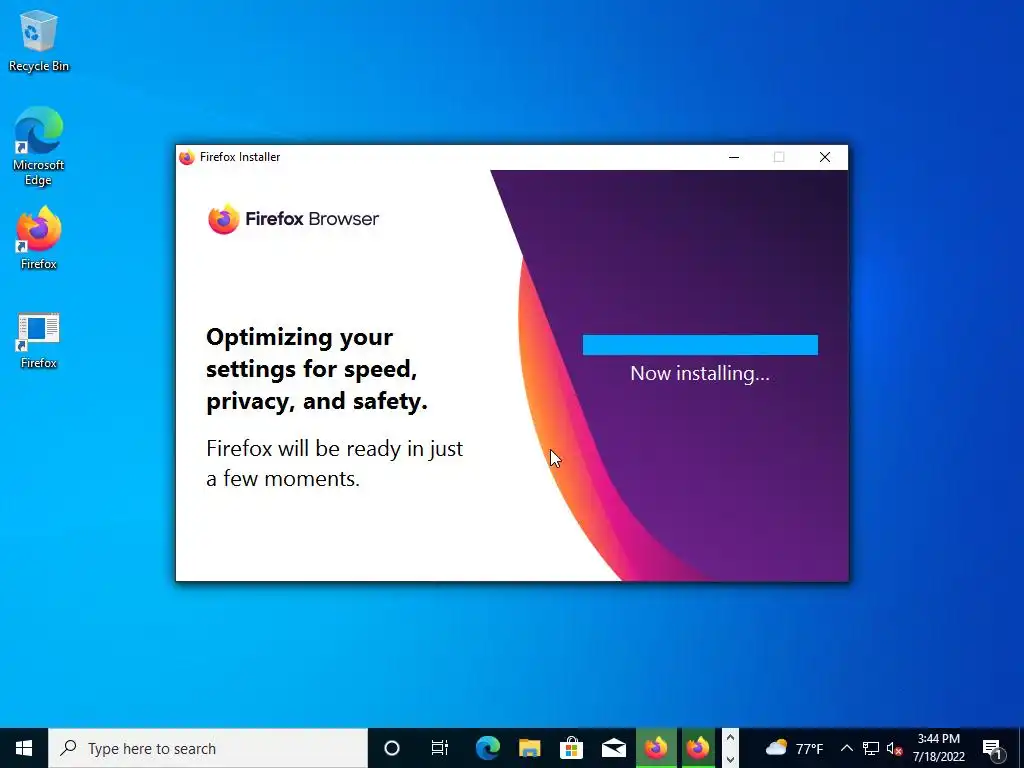Minimize the Firefox Installer window

click(734, 157)
